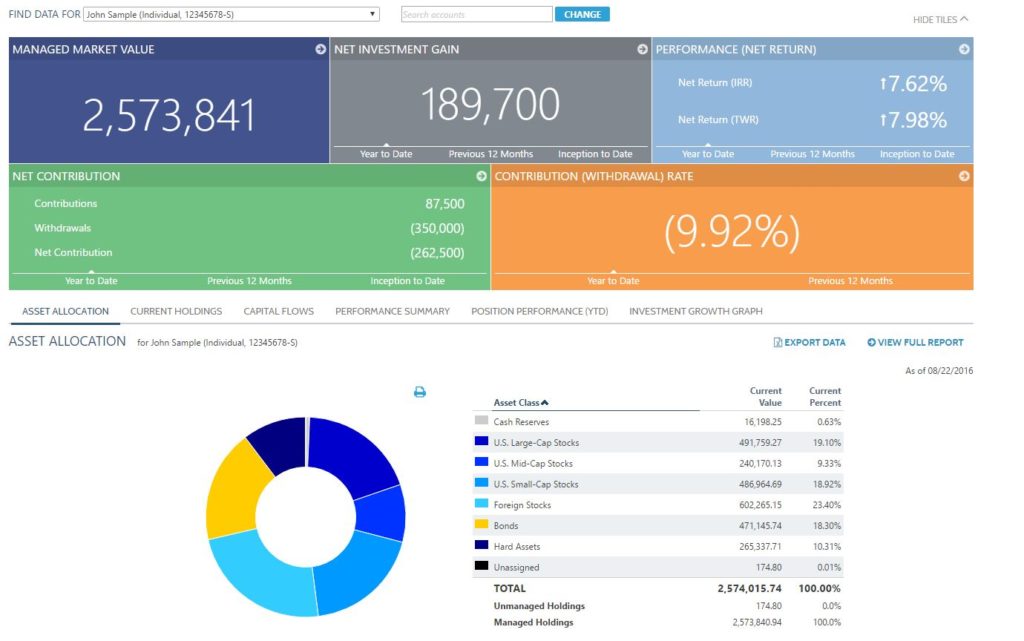Select Previous 12 Months in Contribution Rate tile
1024x641 pixels.
click(850, 281)
